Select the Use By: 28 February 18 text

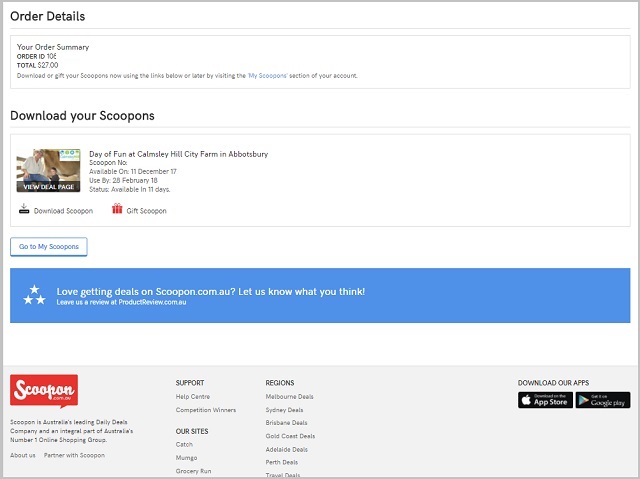pos(123,180)
